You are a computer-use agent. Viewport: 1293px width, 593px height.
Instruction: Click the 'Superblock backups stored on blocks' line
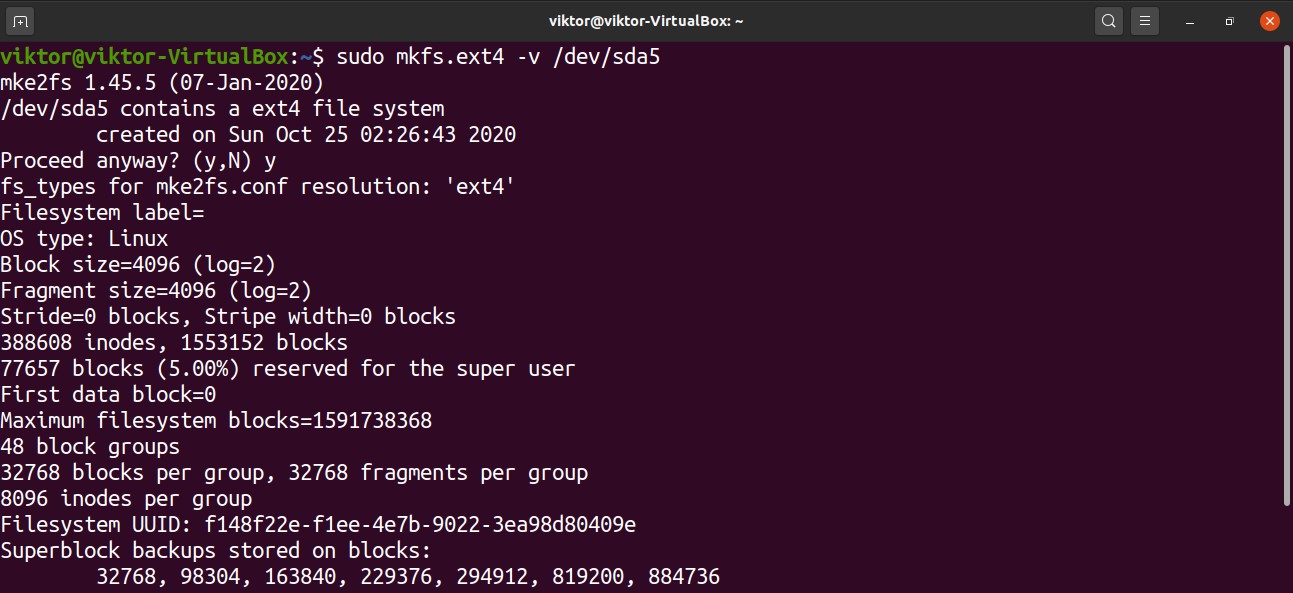click(216, 550)
